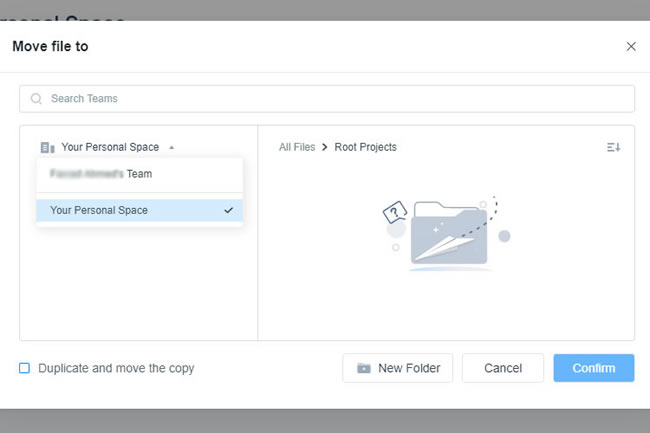Confirm the file move

[593, 368]
